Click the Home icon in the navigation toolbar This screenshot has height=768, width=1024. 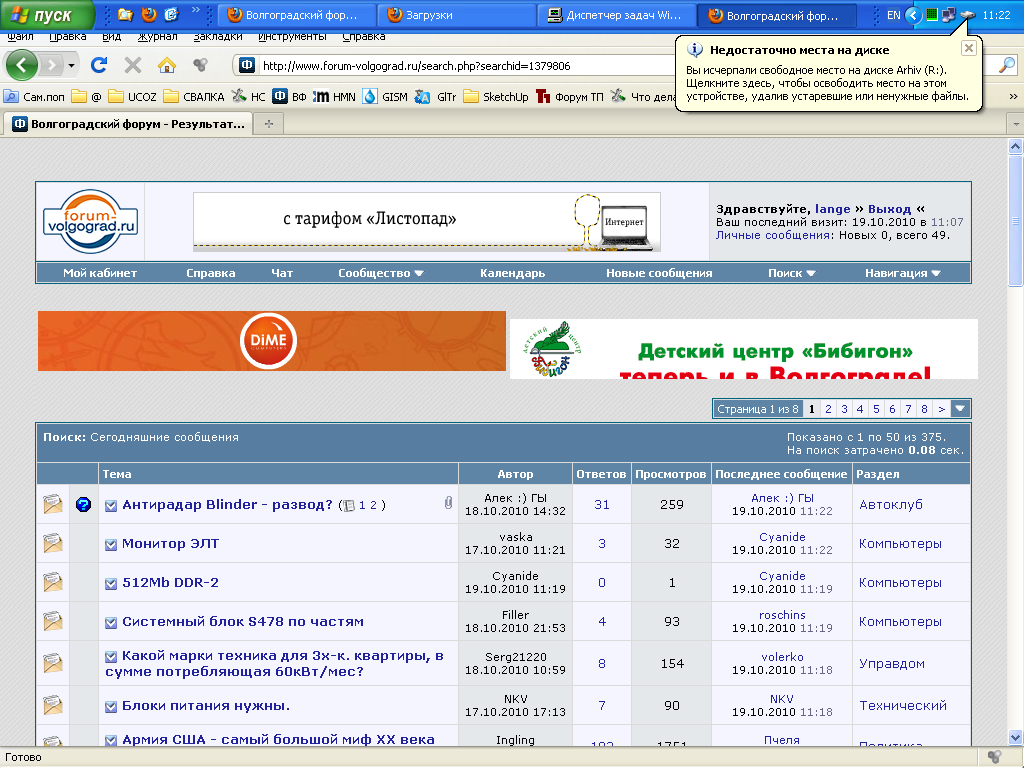coord(167,65)
